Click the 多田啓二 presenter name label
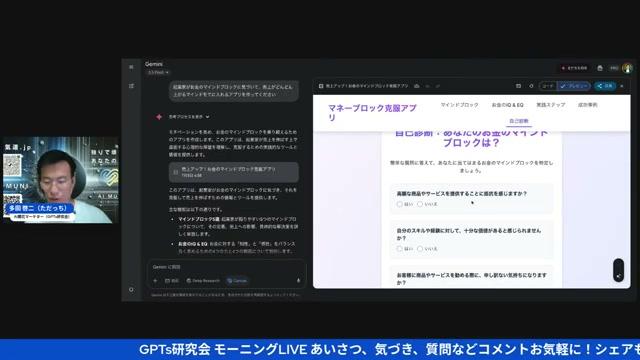The height and width of the screenshot is (360, 640). [x=40, y=208]
